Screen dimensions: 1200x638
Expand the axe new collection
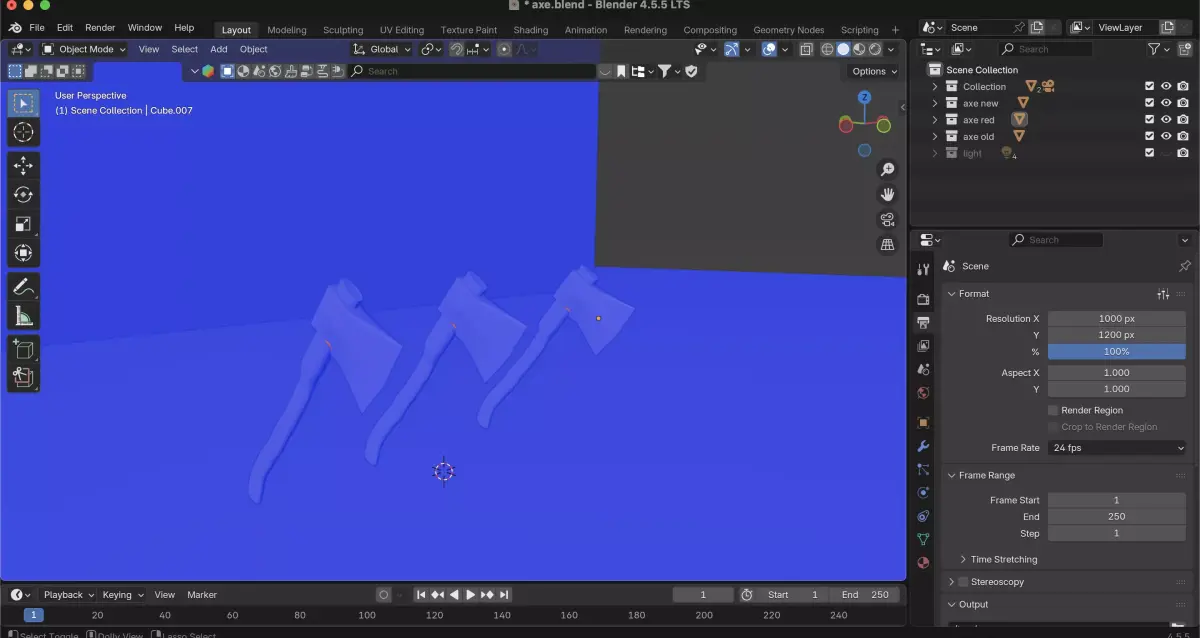[x=935, y=103]
